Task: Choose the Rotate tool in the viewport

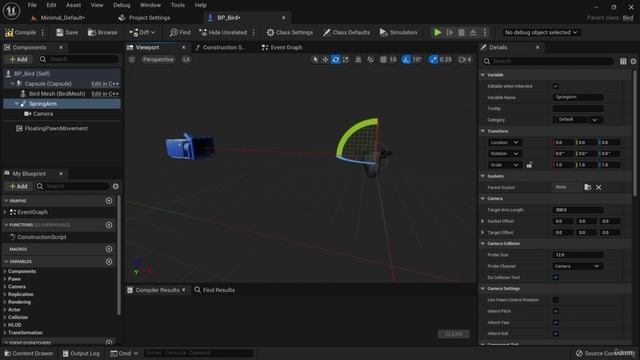Action: pyautogui.click(x=336, y=60)
